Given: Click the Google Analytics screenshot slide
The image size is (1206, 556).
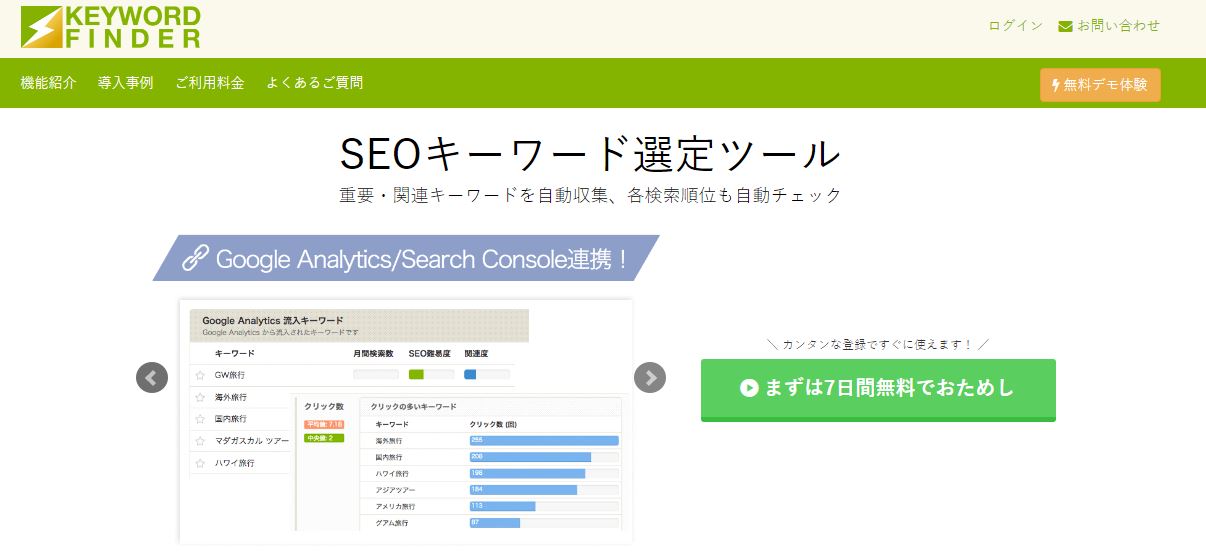Looking at the screenshot, I should click(x=405, y=421).
